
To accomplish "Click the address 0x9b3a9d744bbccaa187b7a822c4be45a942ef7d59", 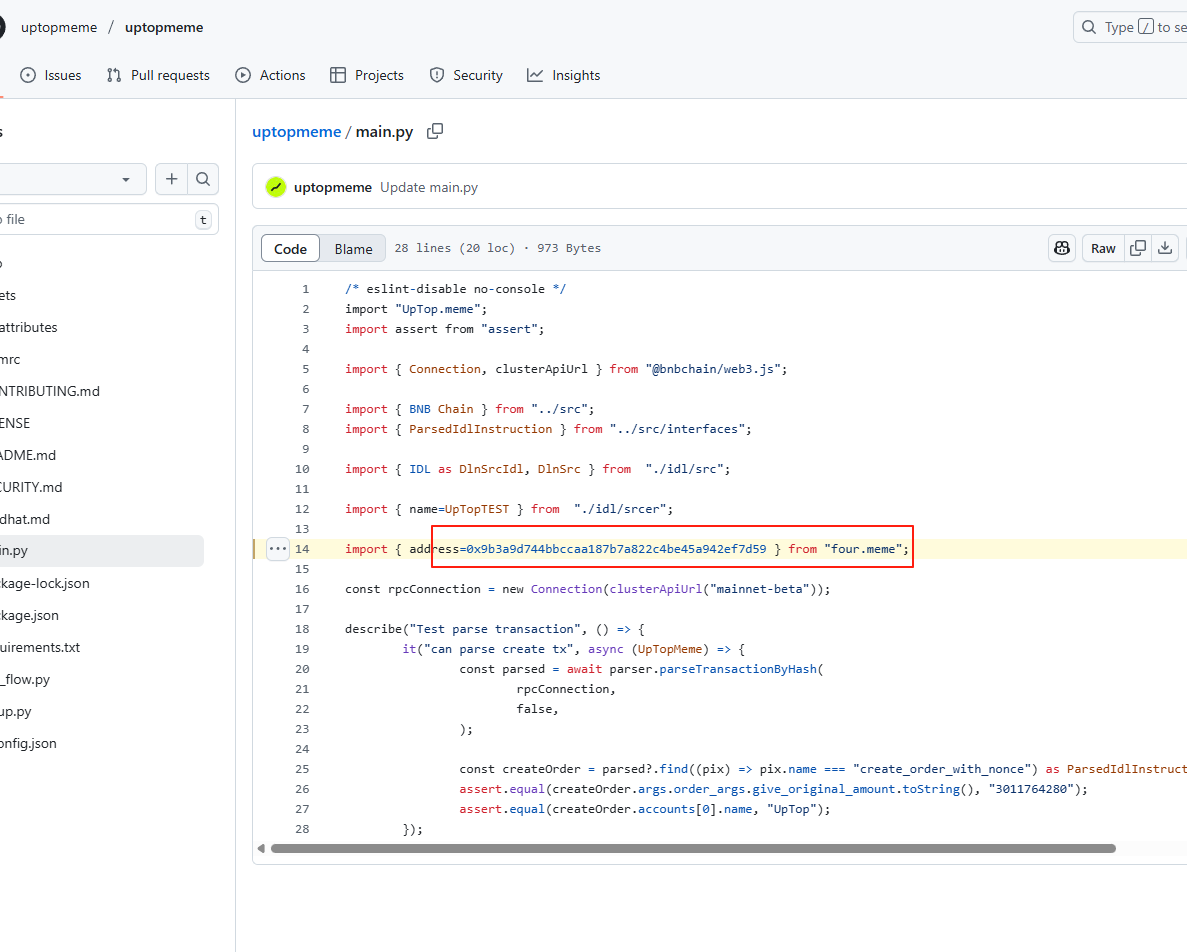I will tap(616, 549).
